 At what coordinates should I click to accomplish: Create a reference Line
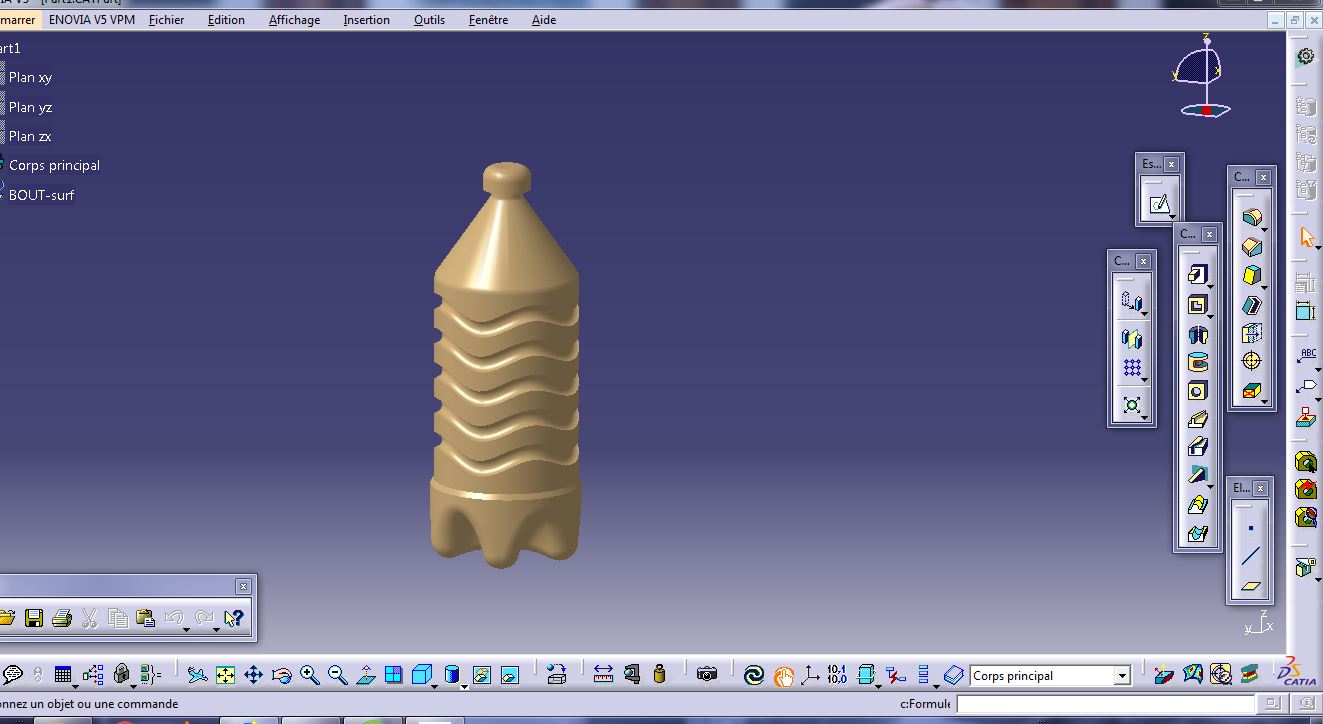[x=1251, y=557]
